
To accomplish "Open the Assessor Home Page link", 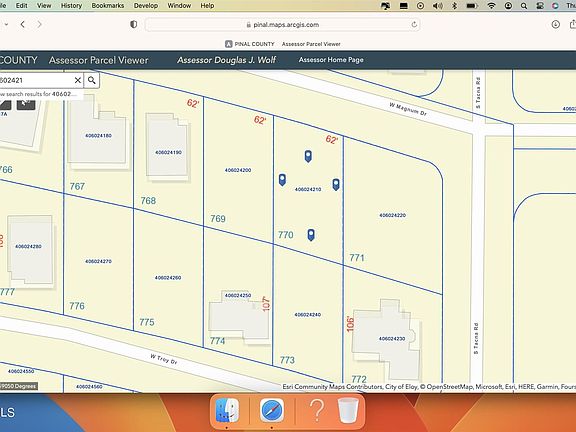I will 331,60.
